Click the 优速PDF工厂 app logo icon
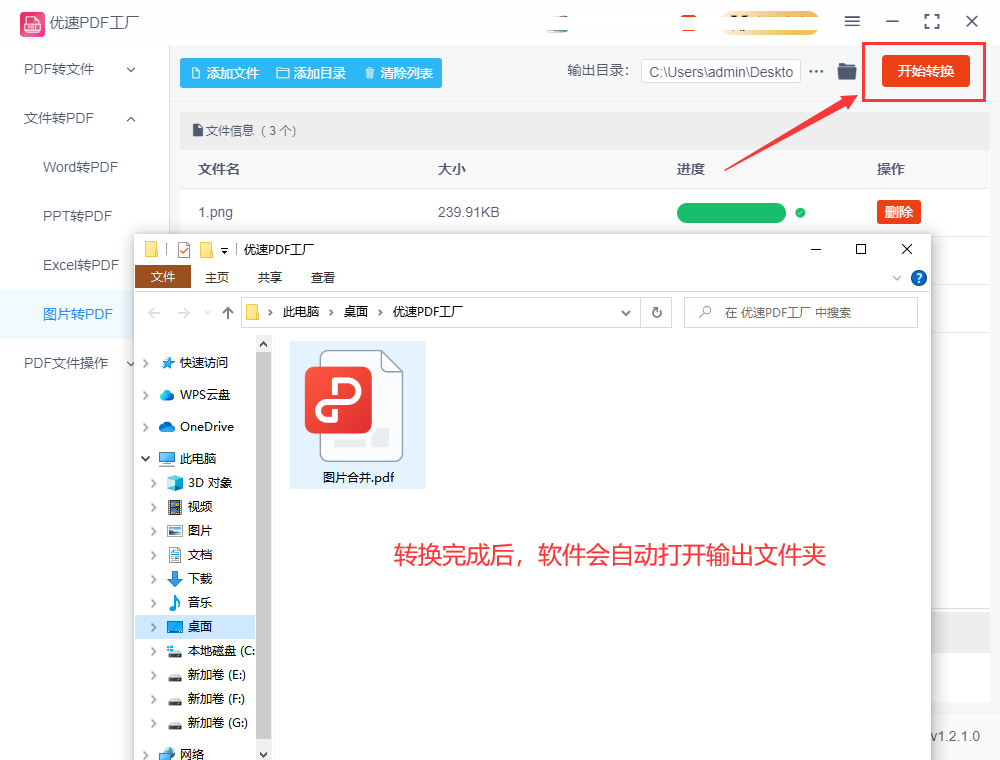1000x760 pixels. coord(32,24)
